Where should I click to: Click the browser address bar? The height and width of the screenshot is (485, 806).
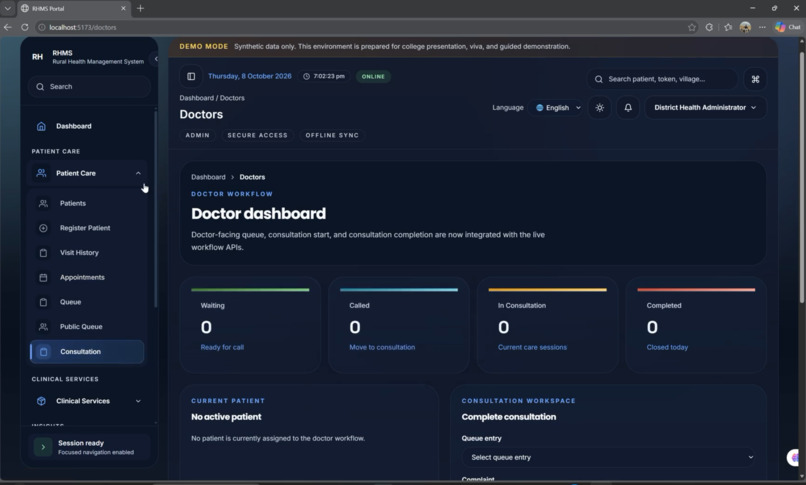pyautogui.click(x=360, y=27)
